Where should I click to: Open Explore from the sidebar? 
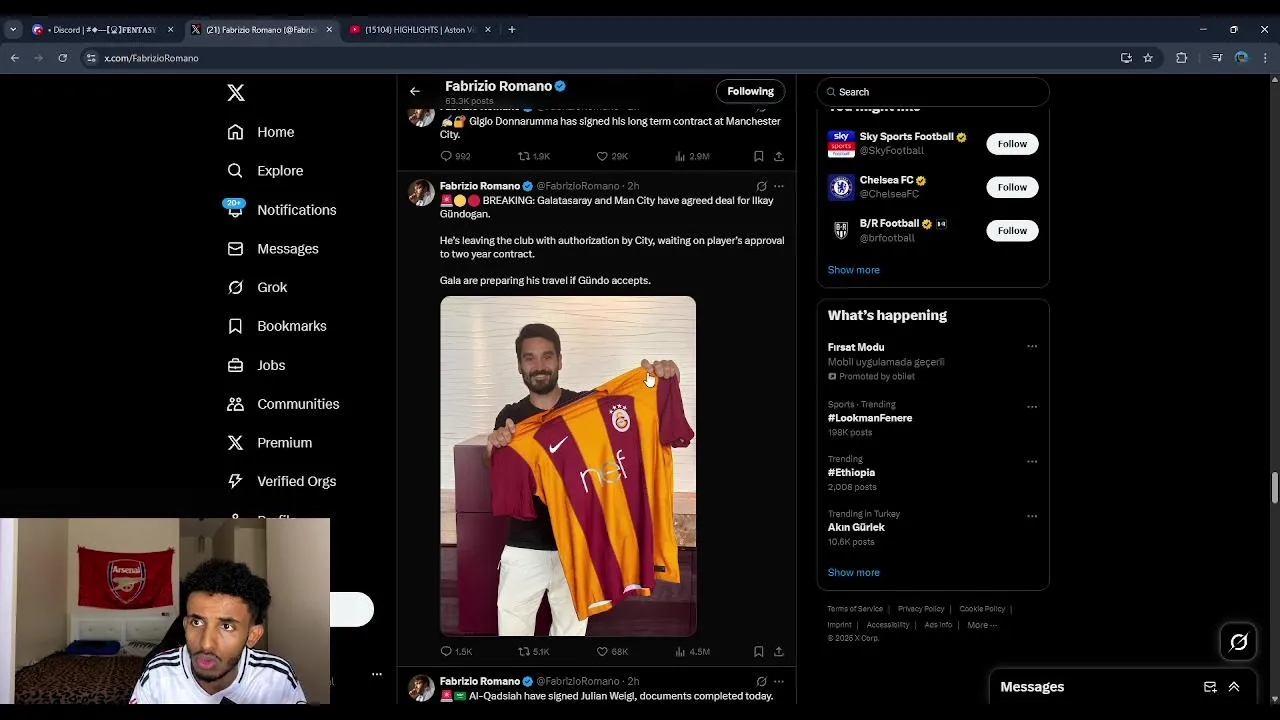pos(265,171)
